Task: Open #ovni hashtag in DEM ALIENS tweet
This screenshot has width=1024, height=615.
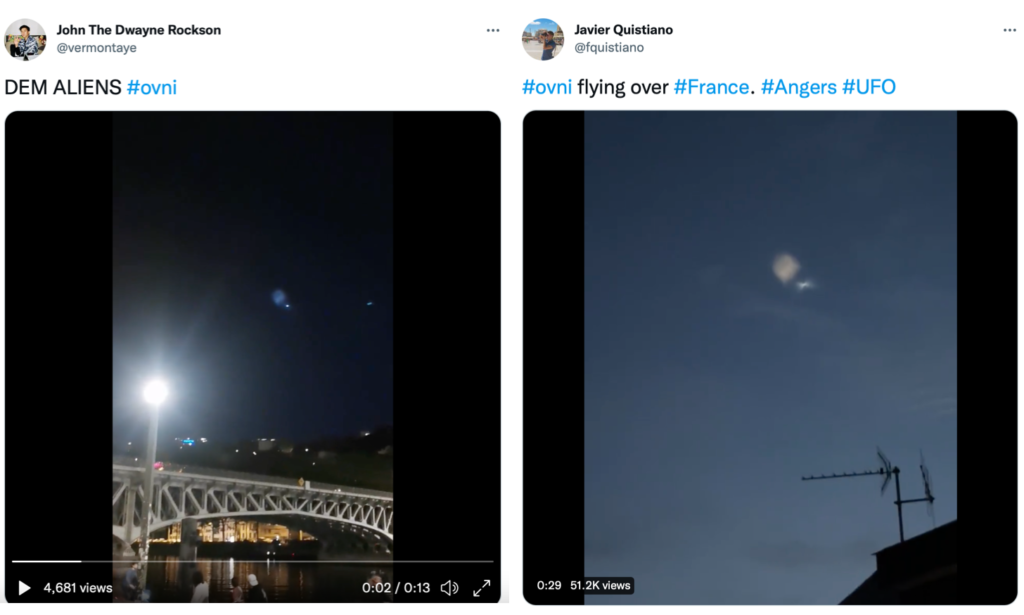Action: click(152, 87)
